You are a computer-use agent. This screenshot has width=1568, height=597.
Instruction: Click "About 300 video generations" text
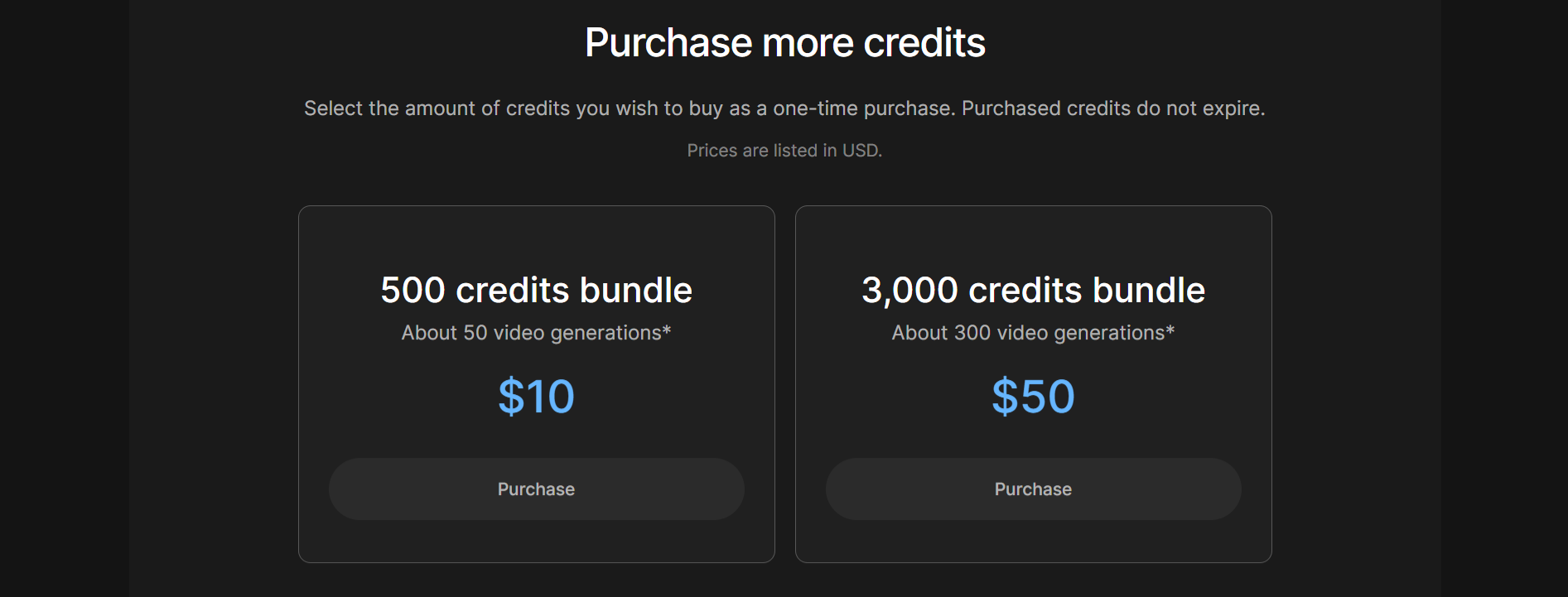1028,333
